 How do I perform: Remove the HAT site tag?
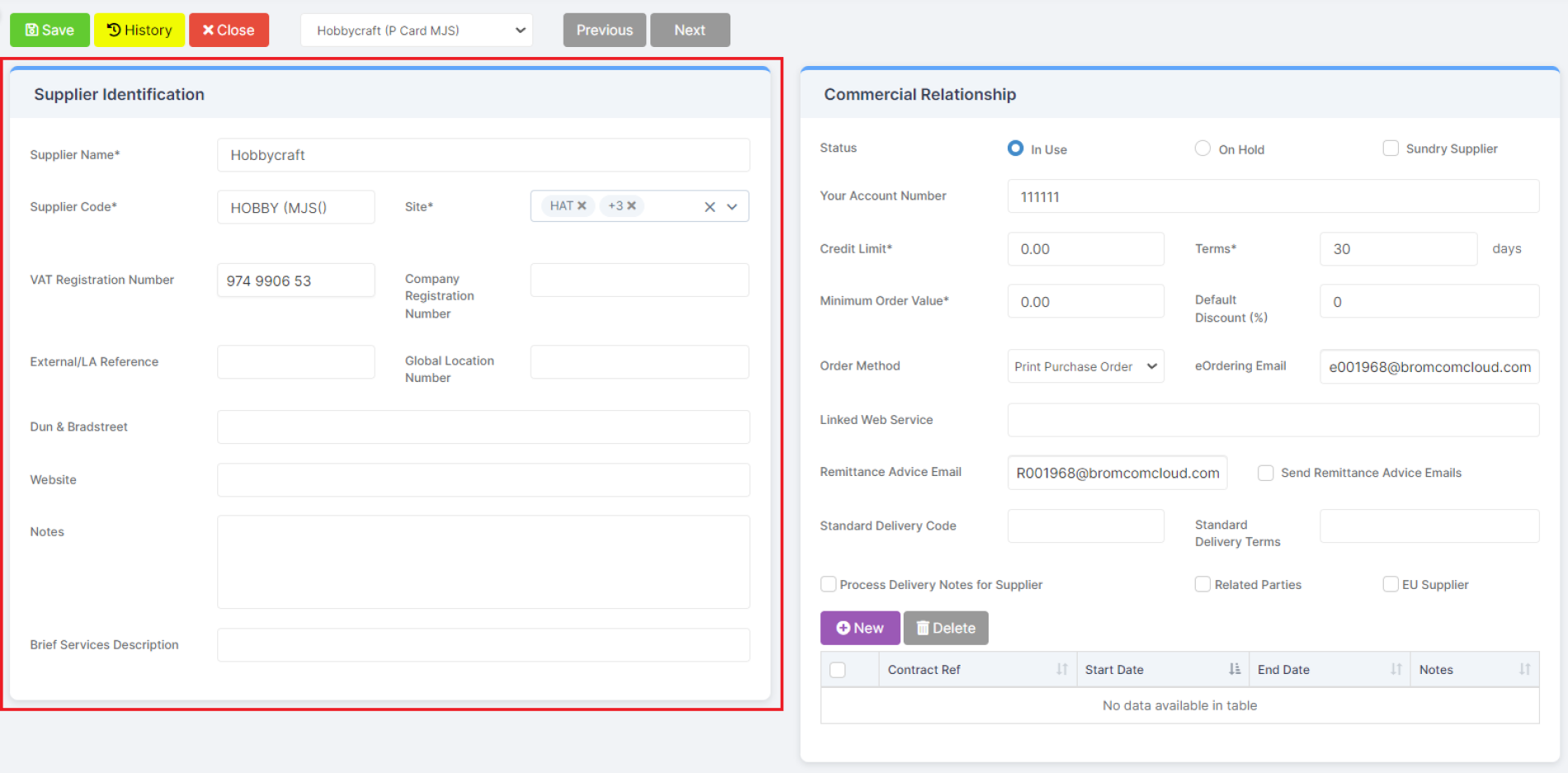pos(582,205)
